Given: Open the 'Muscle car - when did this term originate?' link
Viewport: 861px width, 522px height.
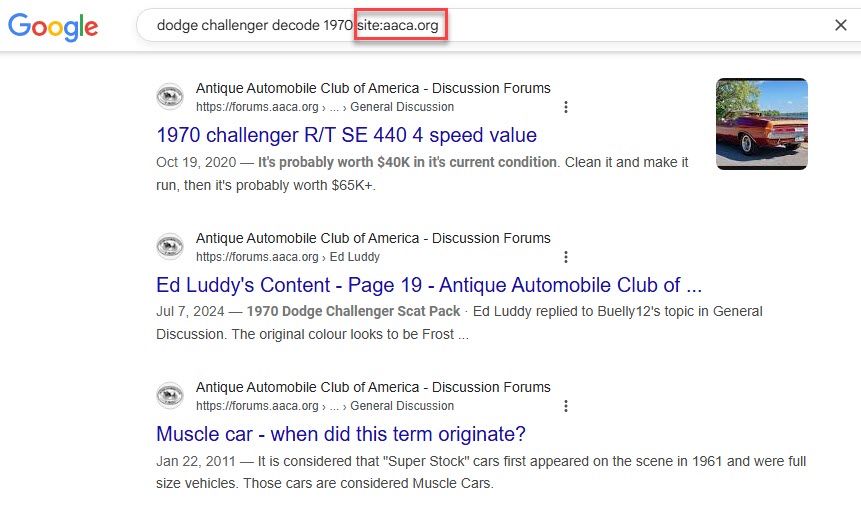Looking at the screenshot, I should coord(341,434).
